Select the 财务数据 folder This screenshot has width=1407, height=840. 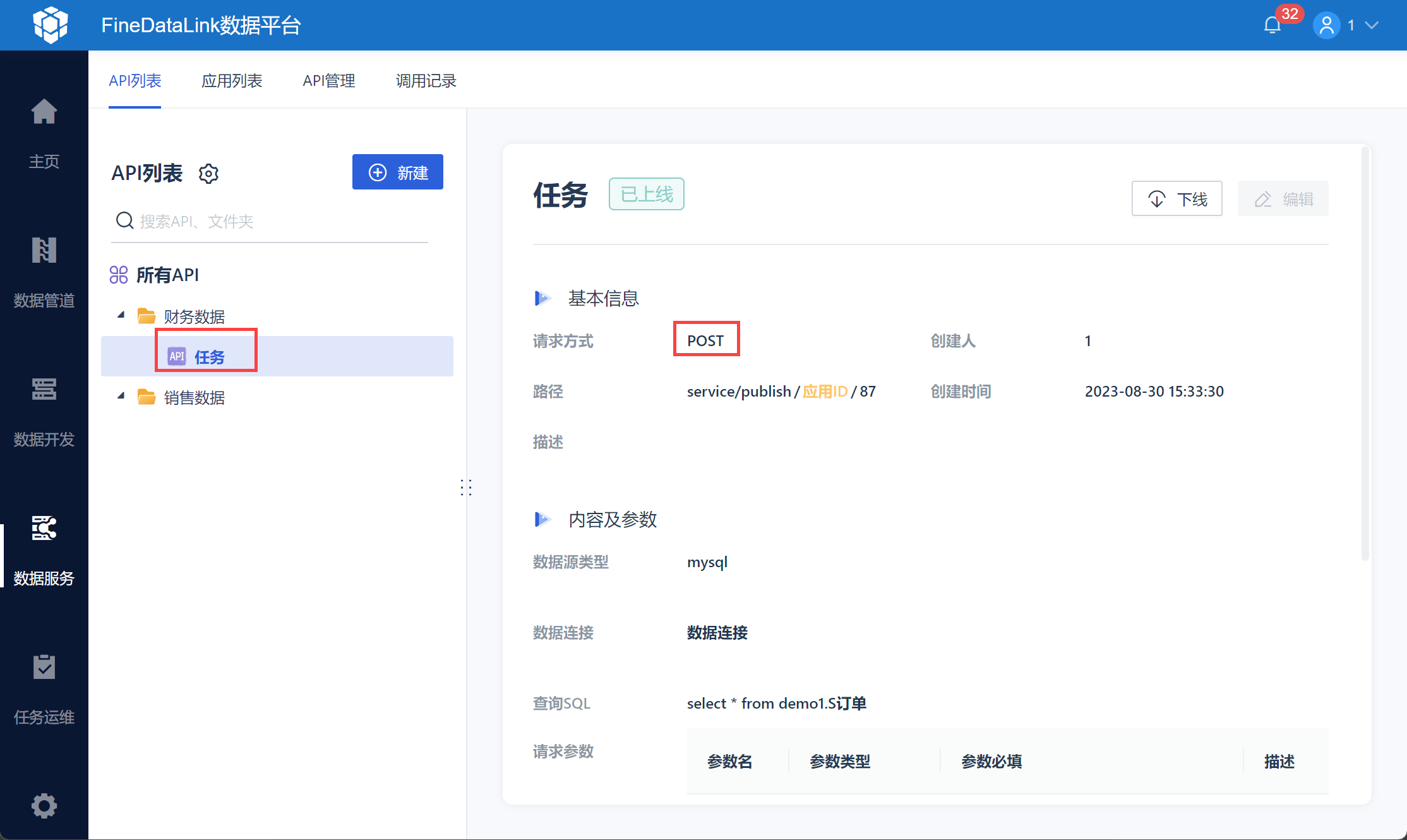194,316
